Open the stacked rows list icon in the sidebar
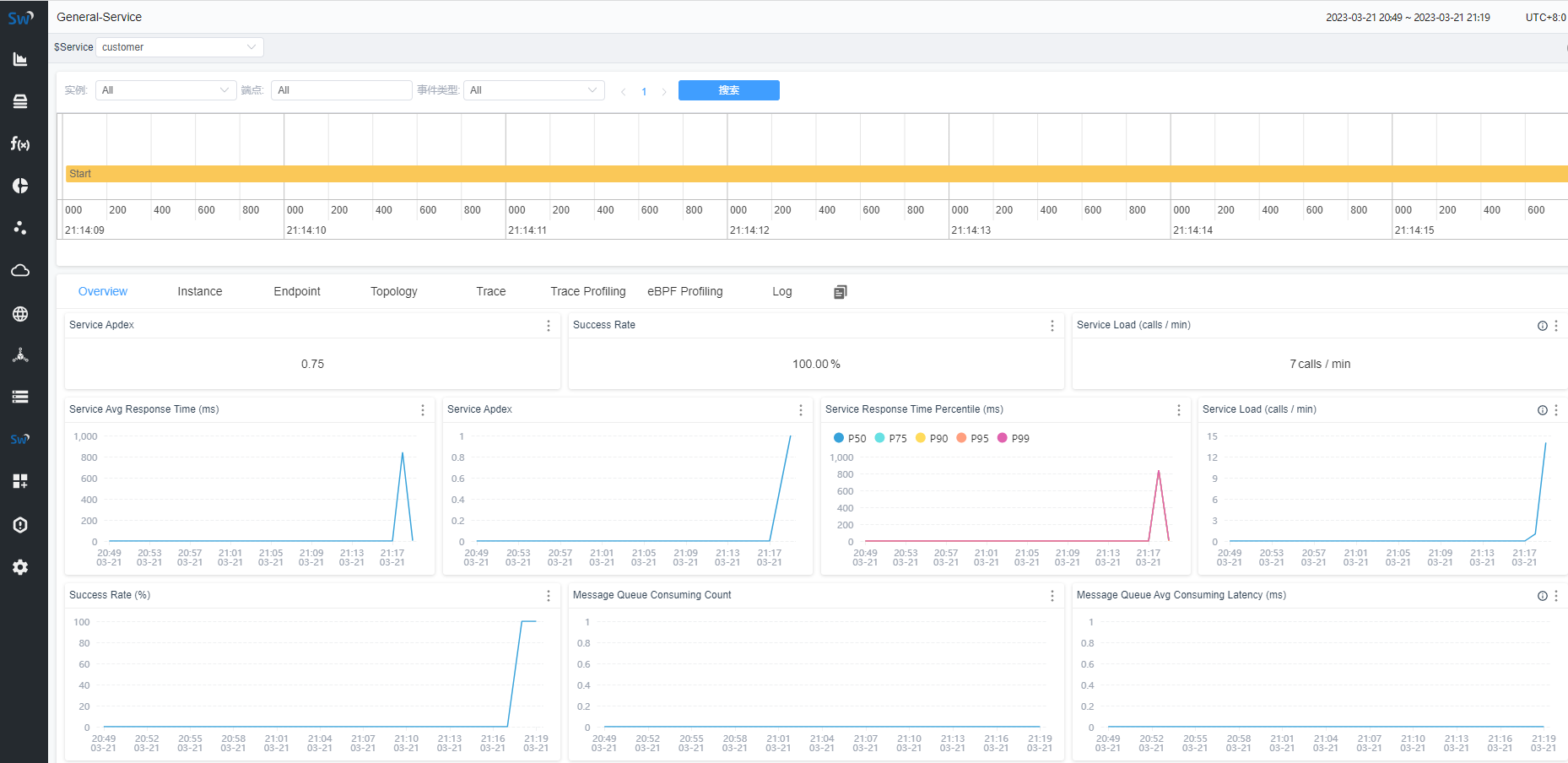 [x=20, y=397]
